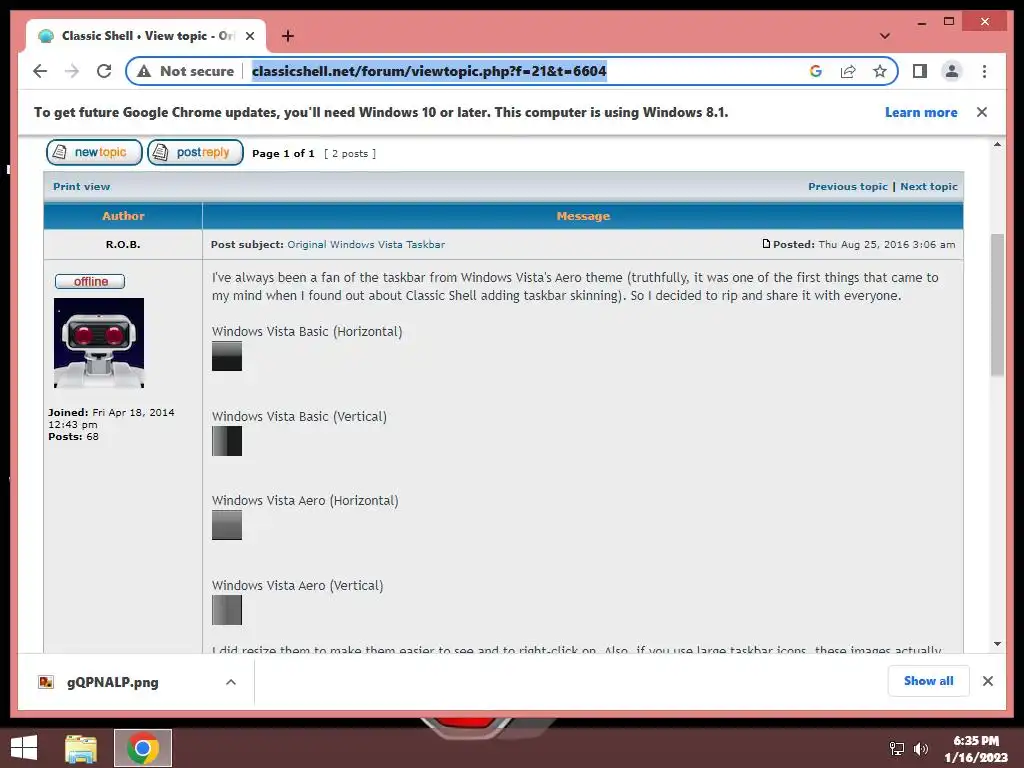Reload the Classic Shell forum page
1024x768 pixels.
point(104,71)
